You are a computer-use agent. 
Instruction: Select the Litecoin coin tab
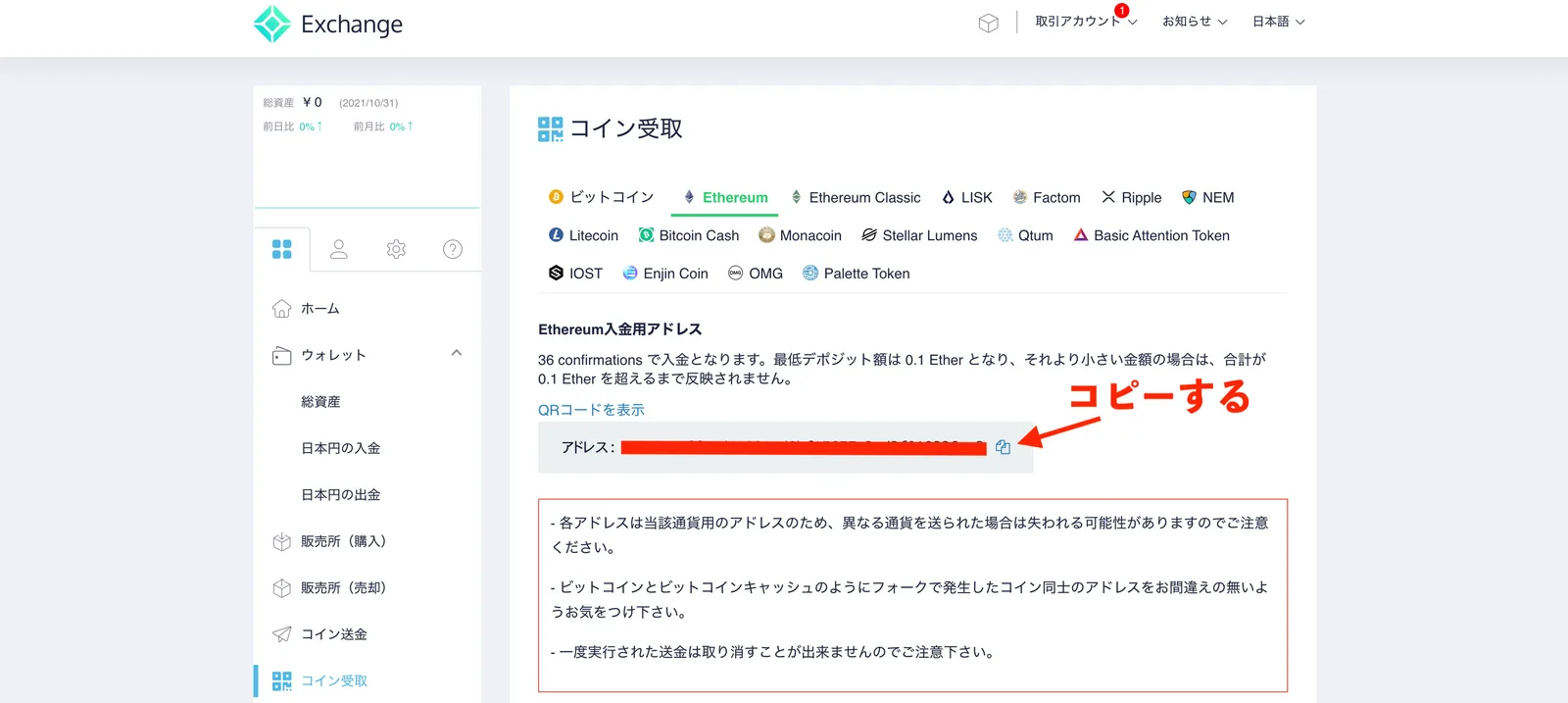coord(583,235)
